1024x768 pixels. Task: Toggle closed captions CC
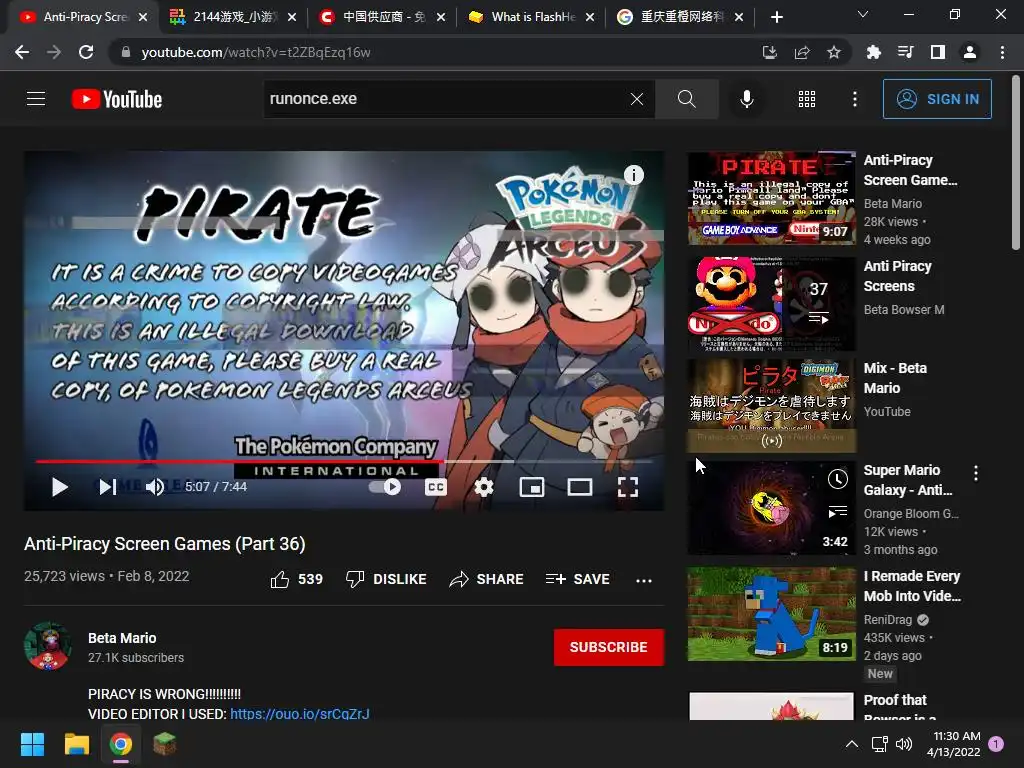click(436, 487)
